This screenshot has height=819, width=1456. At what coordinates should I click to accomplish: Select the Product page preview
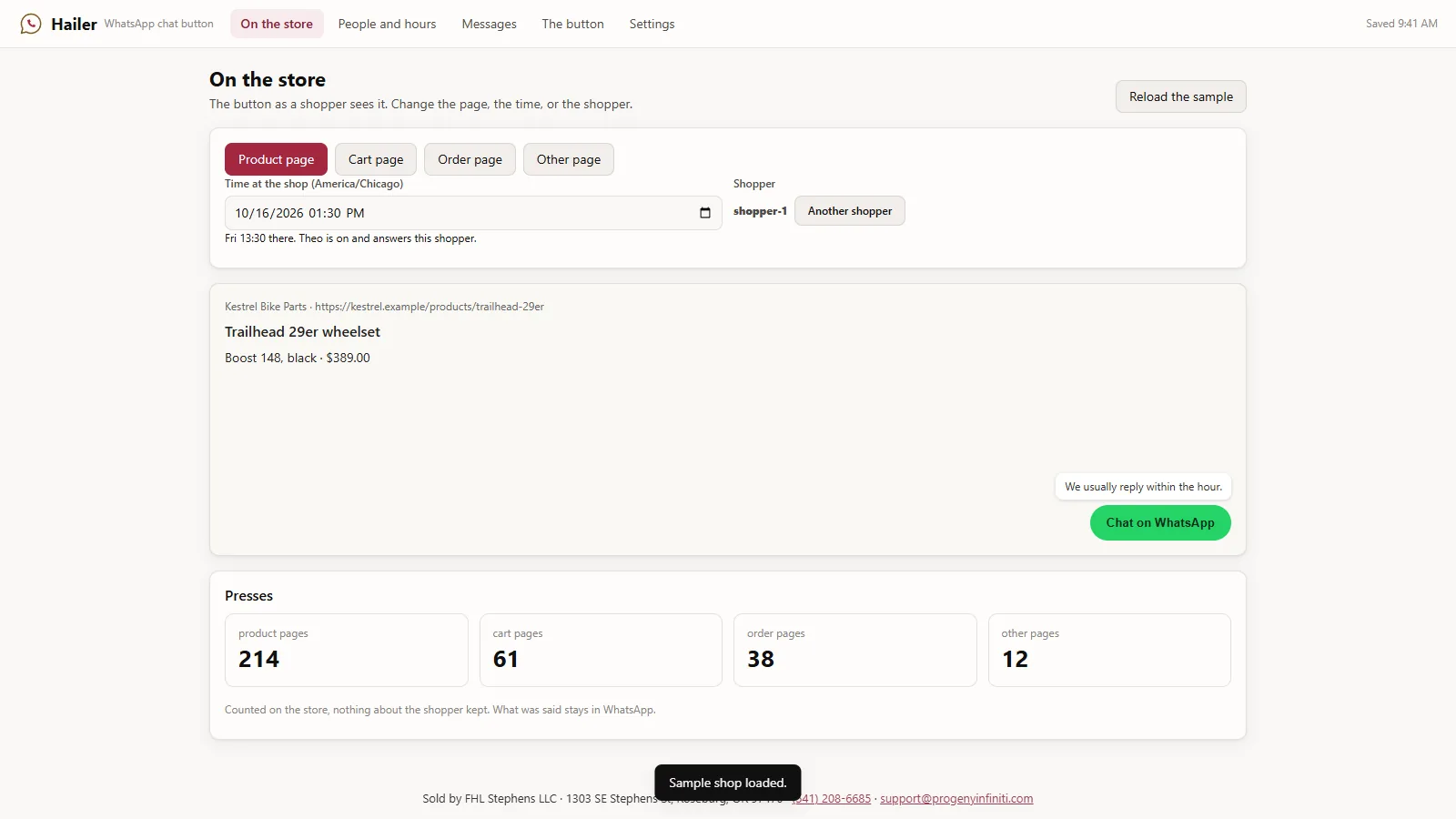276,159
